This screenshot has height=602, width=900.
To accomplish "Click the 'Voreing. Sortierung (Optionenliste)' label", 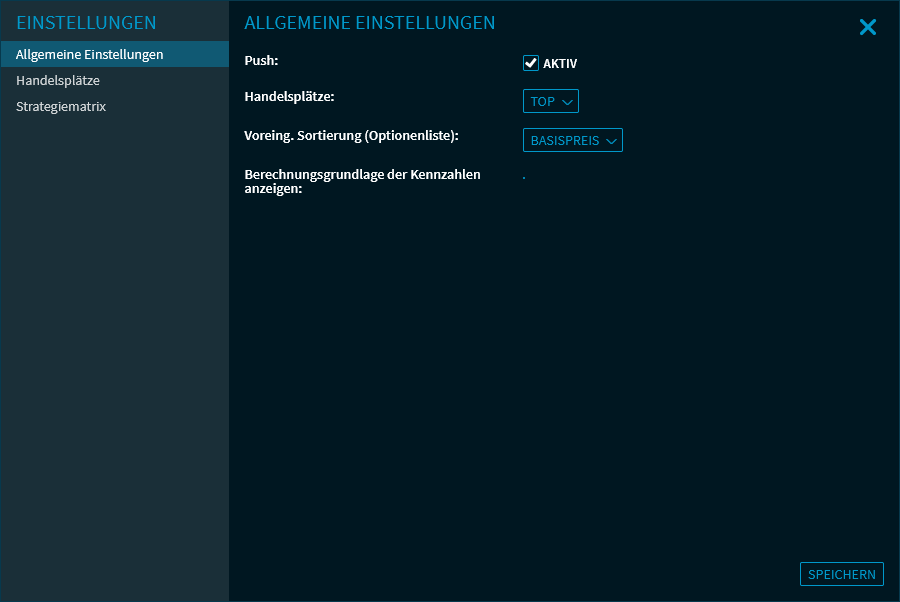I will tap(351, 134).
